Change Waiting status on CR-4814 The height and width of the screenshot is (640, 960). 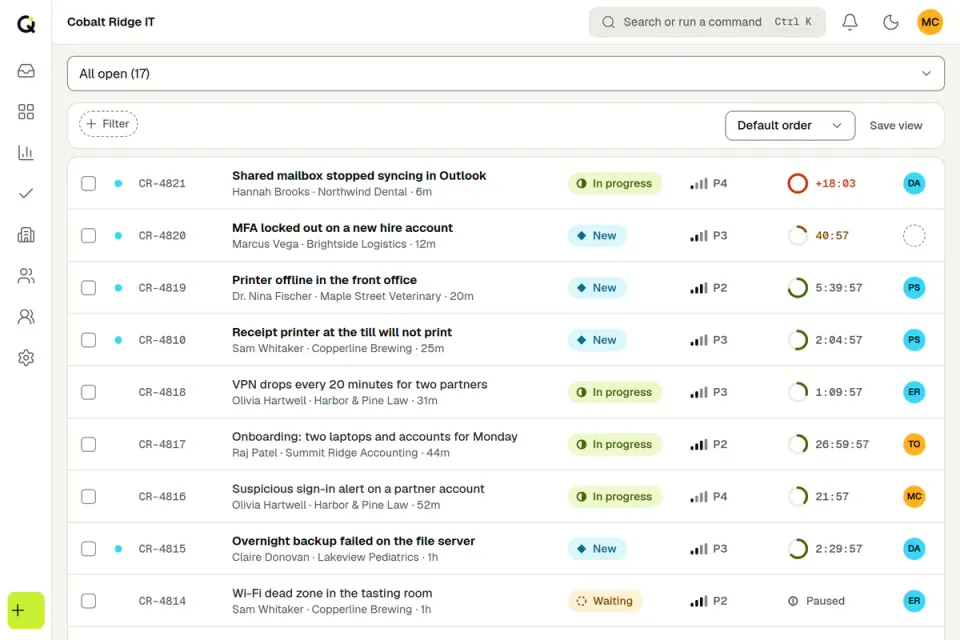click(605, 601)
